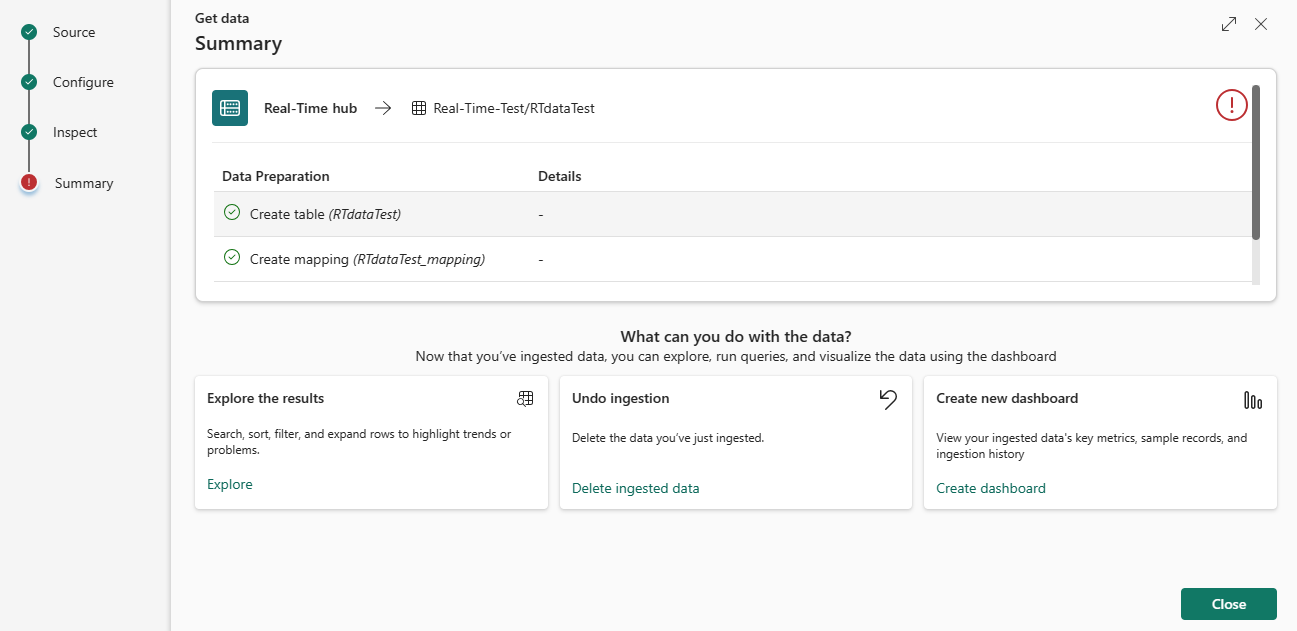Click the table icon beside Real-Time-Test/RTdataTest
The image size is (1297, 631).
coord(419,108)
